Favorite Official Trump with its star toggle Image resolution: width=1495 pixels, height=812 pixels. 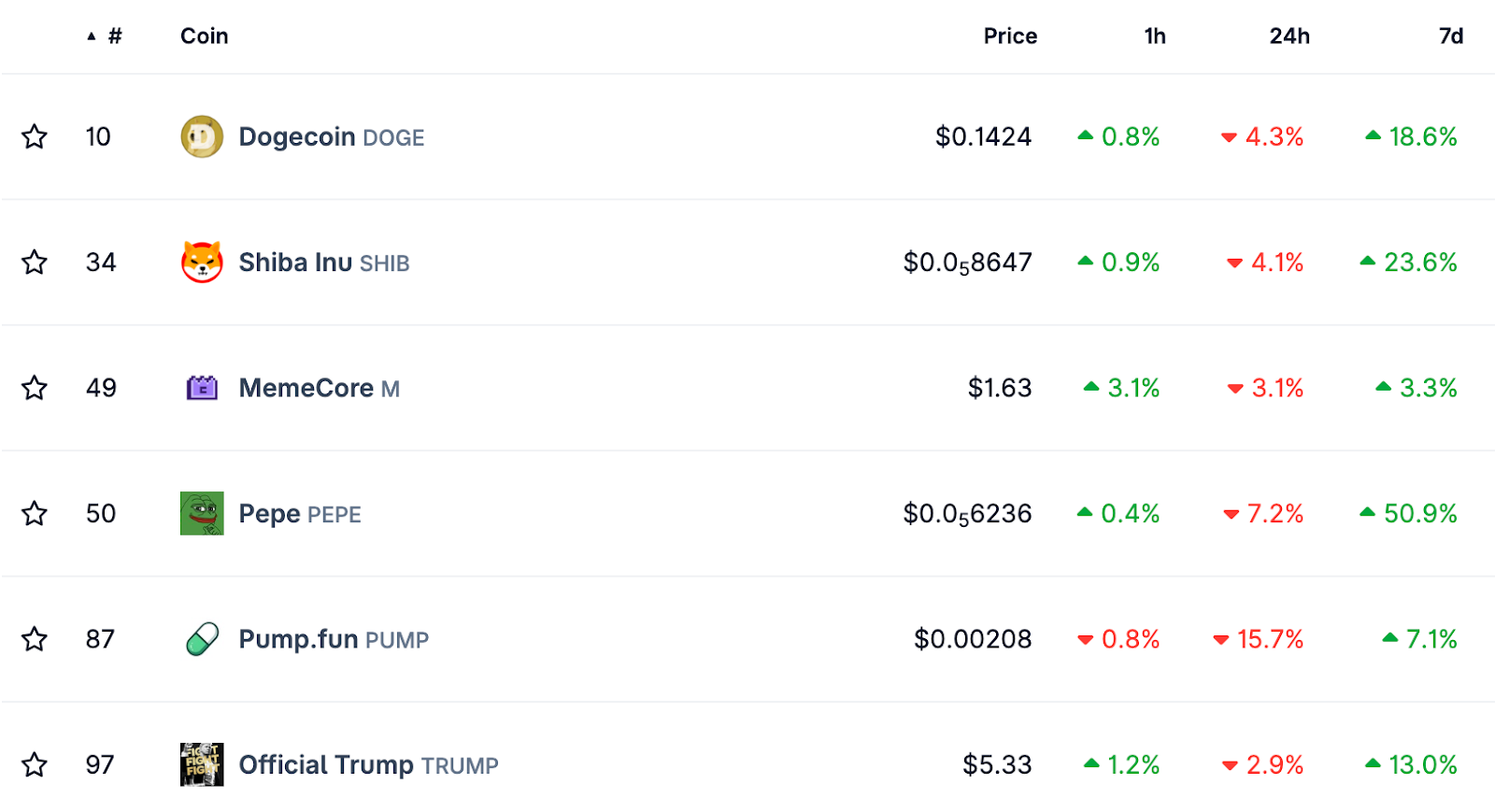[35, 764]
